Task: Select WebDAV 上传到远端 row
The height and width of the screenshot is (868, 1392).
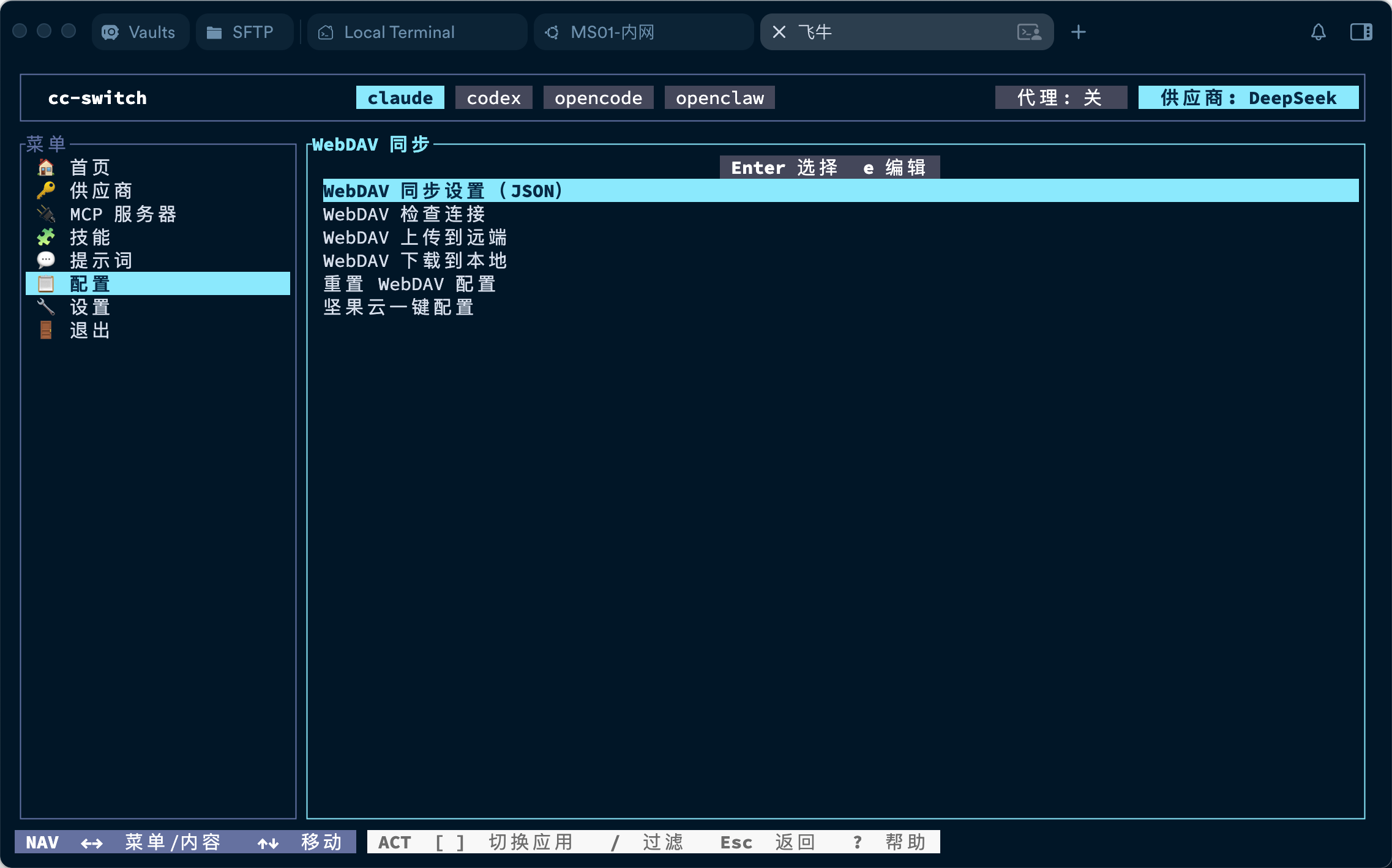Action: pos(840,237)
